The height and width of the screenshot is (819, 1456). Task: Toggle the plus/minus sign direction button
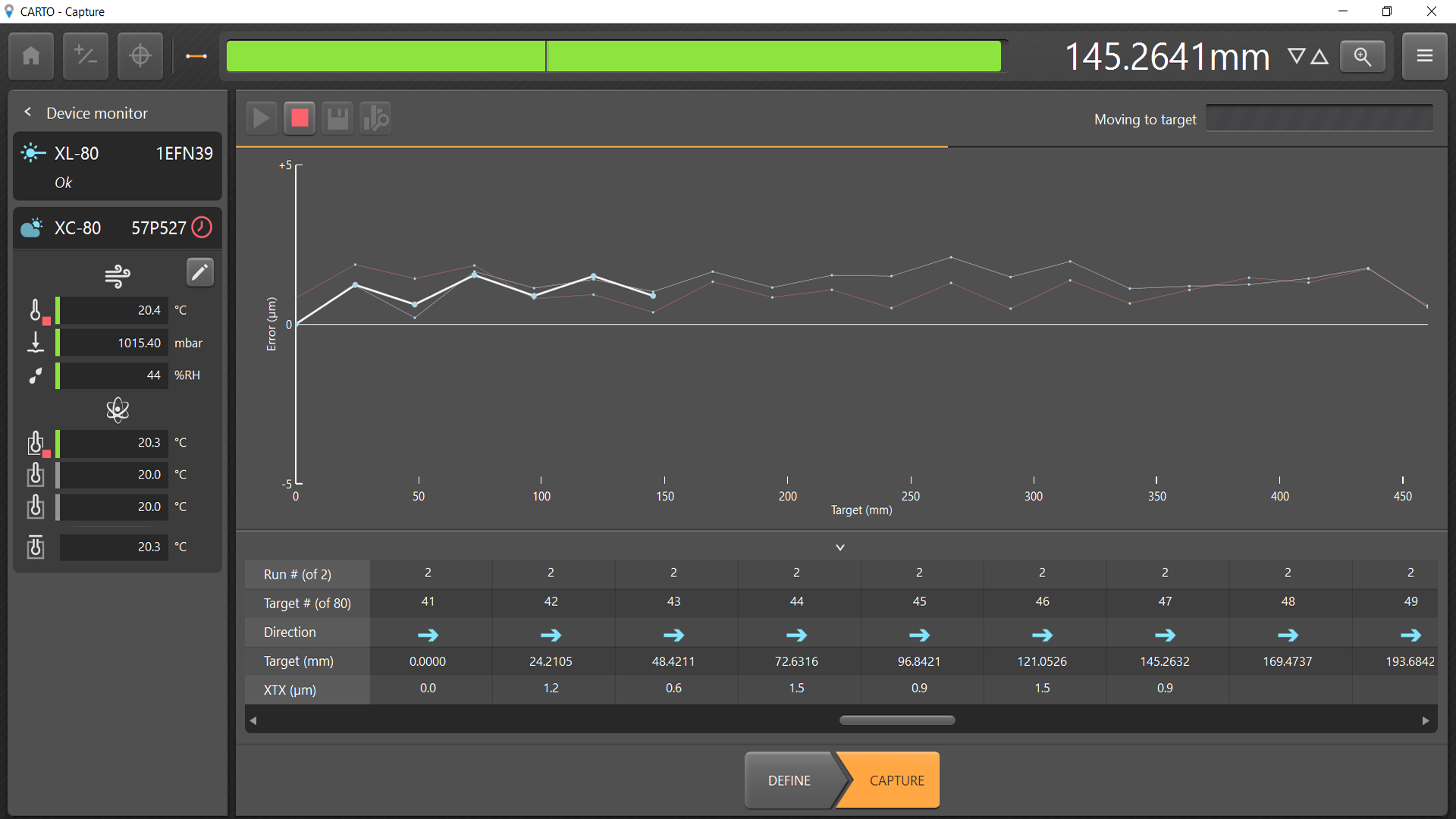click(x=86, y=56)
